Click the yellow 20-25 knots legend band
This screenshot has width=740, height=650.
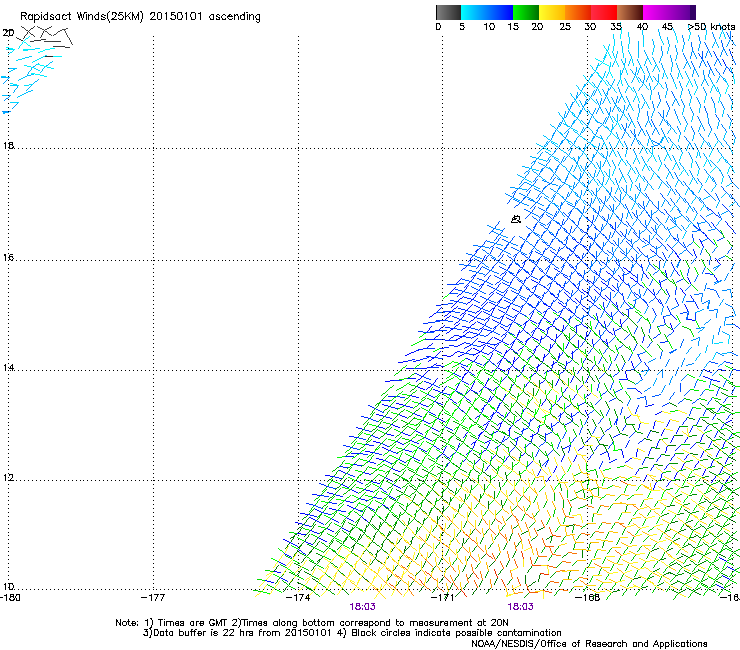click(552, 12)
